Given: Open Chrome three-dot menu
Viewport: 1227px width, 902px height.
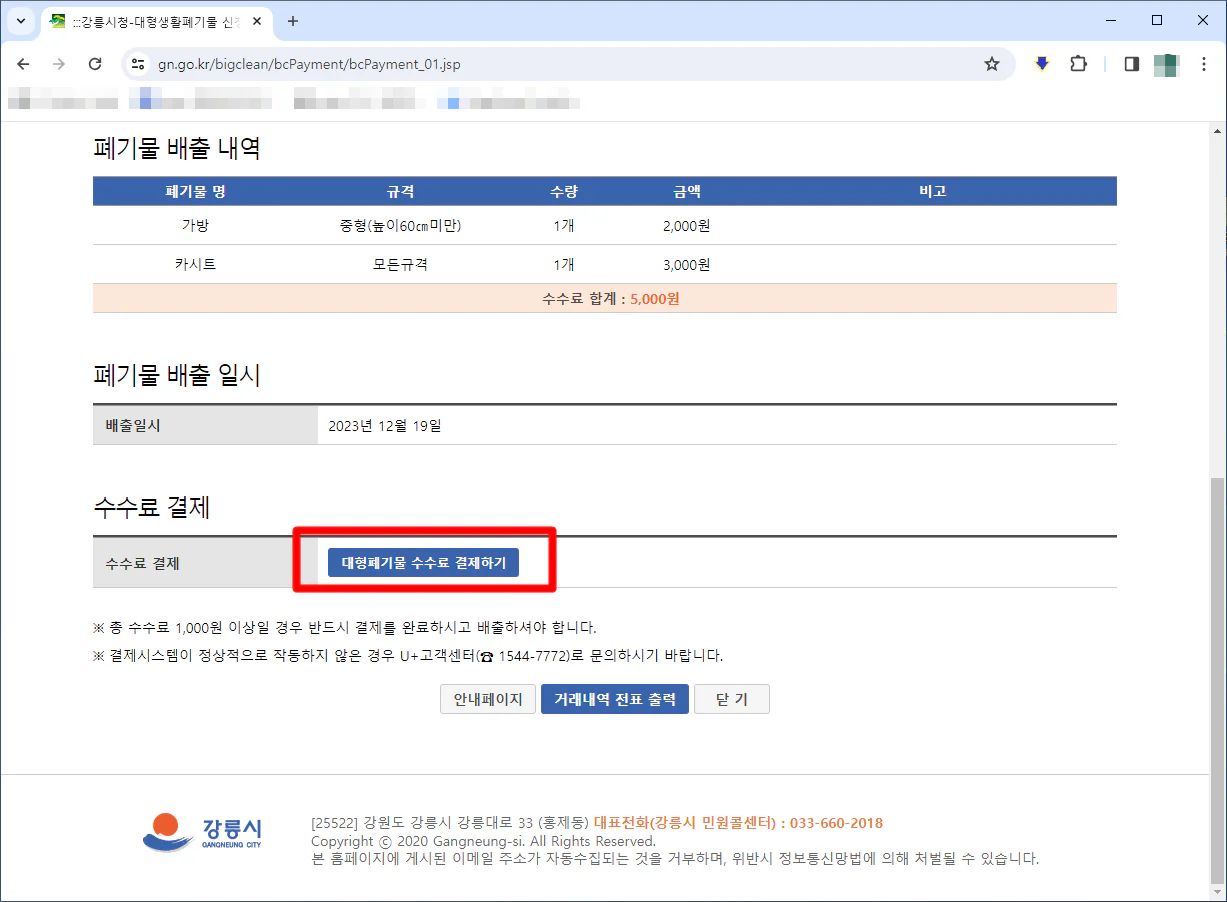Looking at the screenshot, I should 1204,64.
